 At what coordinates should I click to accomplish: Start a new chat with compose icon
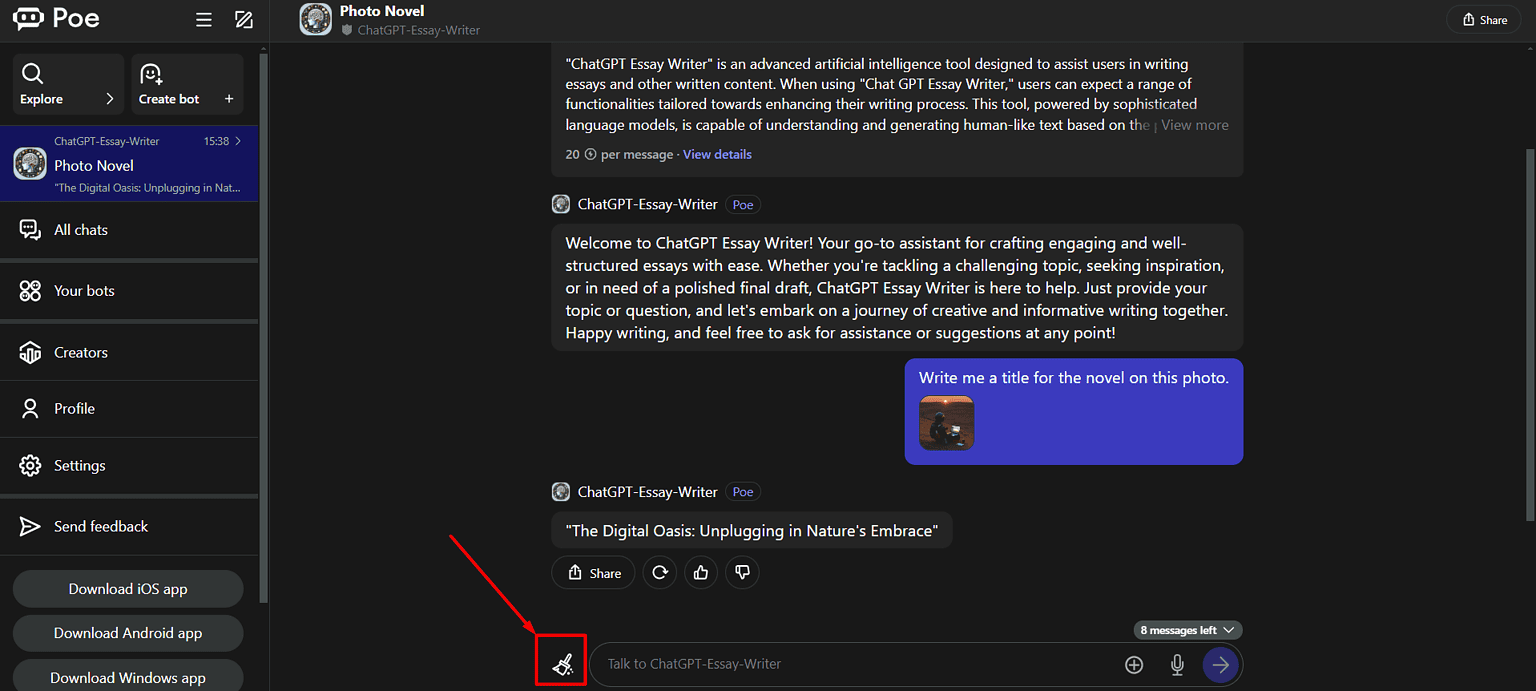[x=243, y=20]
